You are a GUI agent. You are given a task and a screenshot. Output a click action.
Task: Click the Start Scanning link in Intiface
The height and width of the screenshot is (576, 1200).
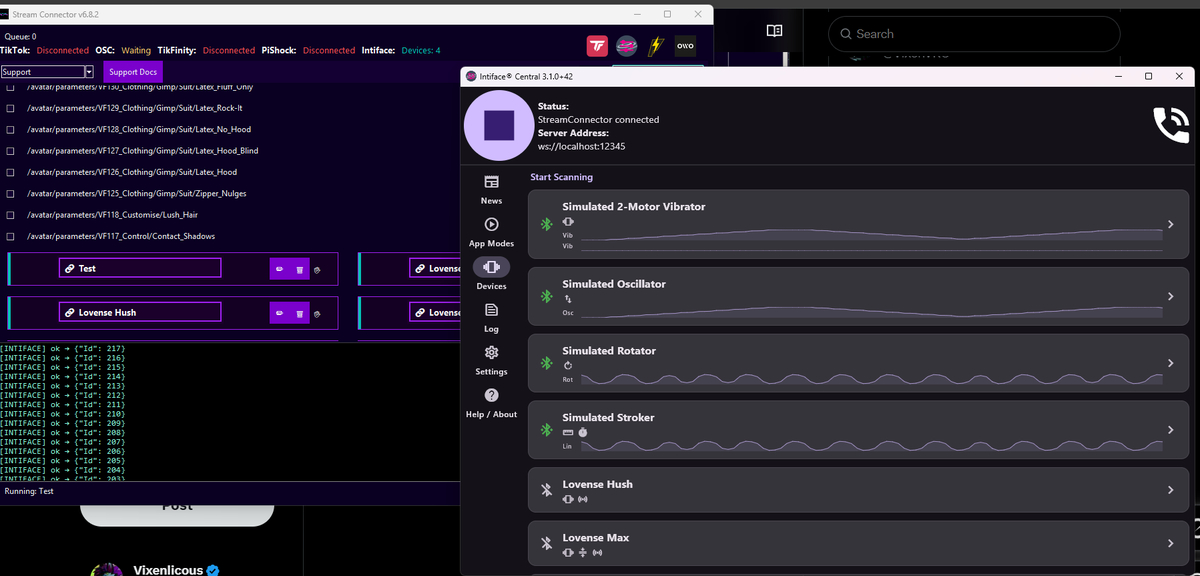tap(561, 177)
